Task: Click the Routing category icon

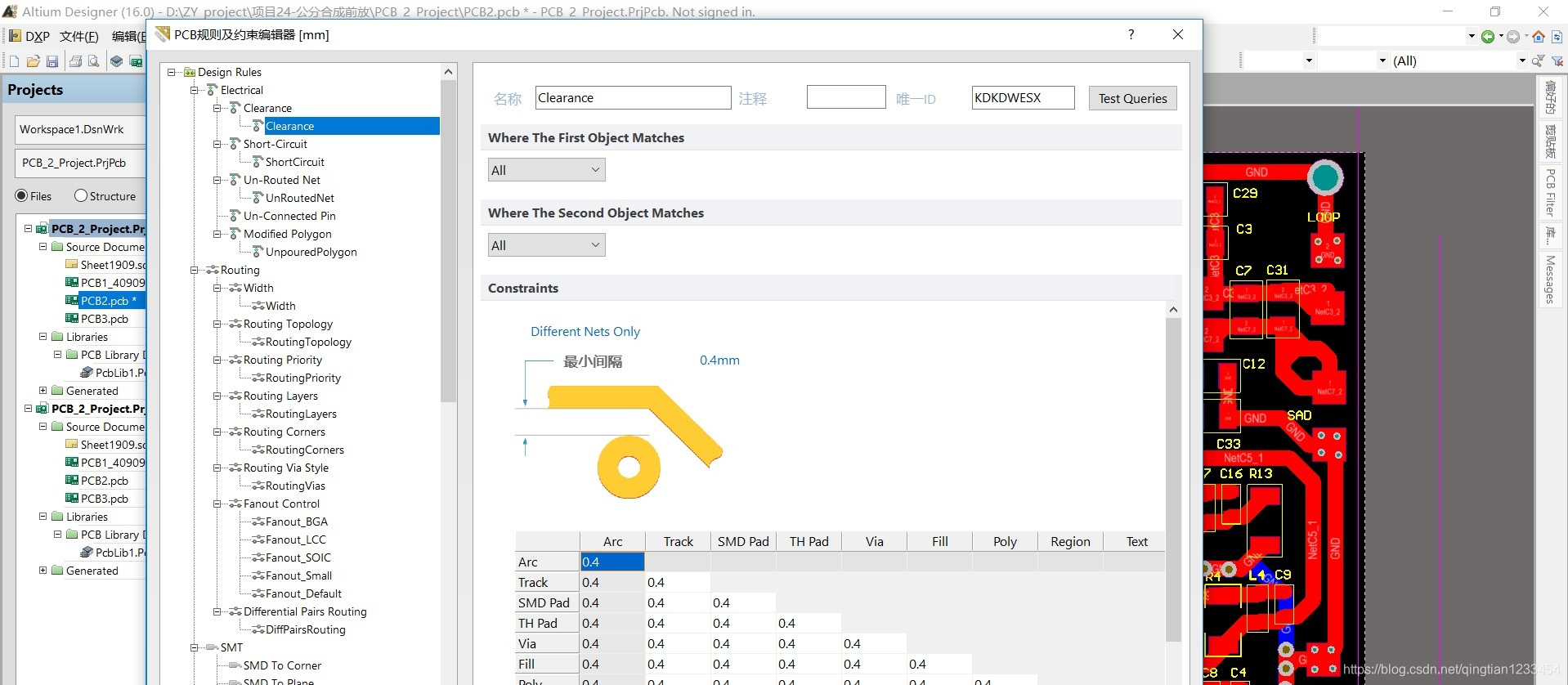Action: (x=213, y=270)
